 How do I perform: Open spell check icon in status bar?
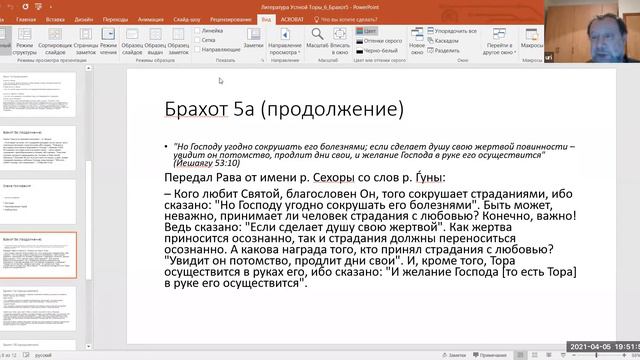click(x=26, y=355)
